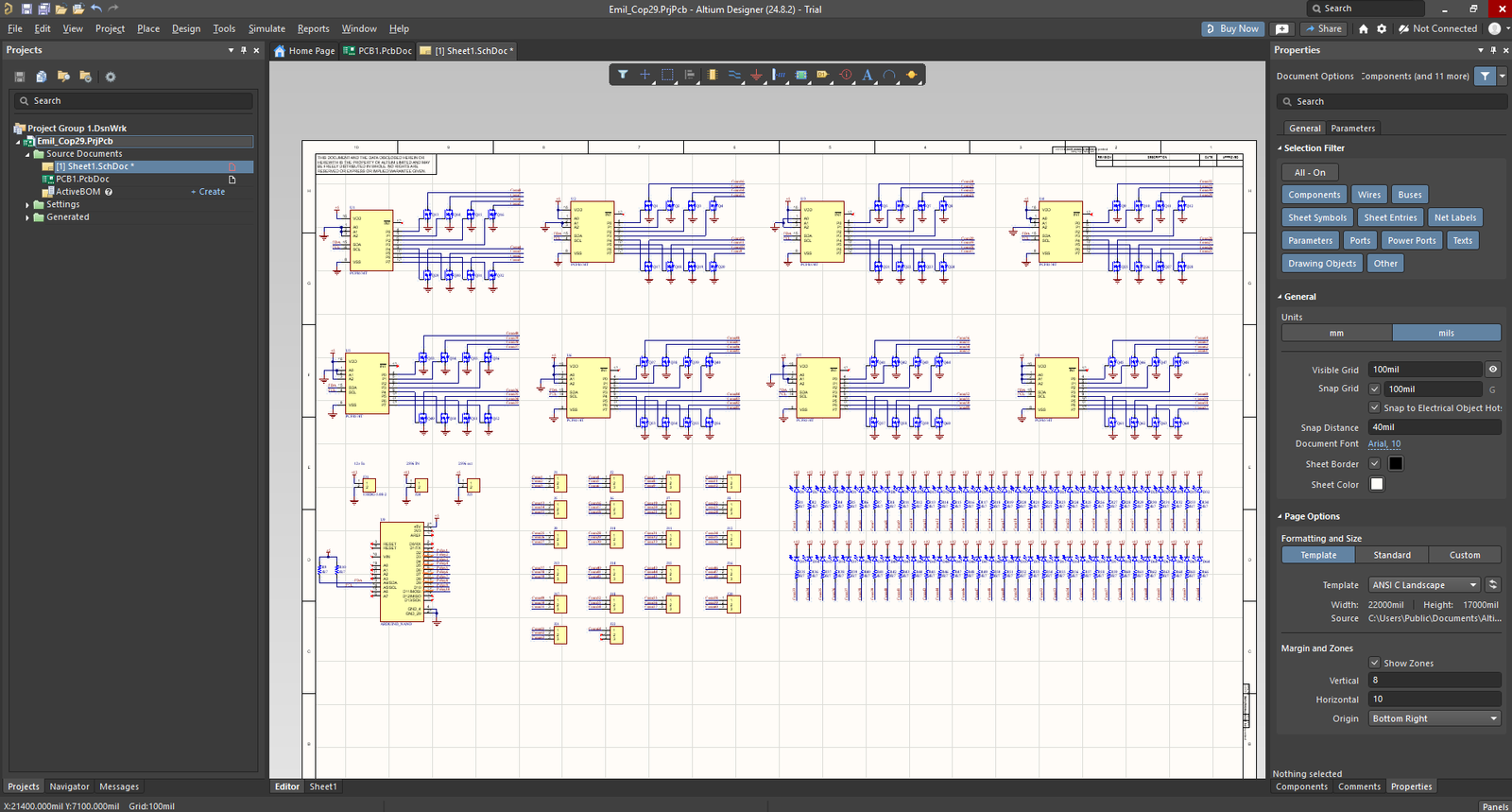Open the Template ANSI C Landscape dropdown
1512x812 pixels.
point(1425,585)
